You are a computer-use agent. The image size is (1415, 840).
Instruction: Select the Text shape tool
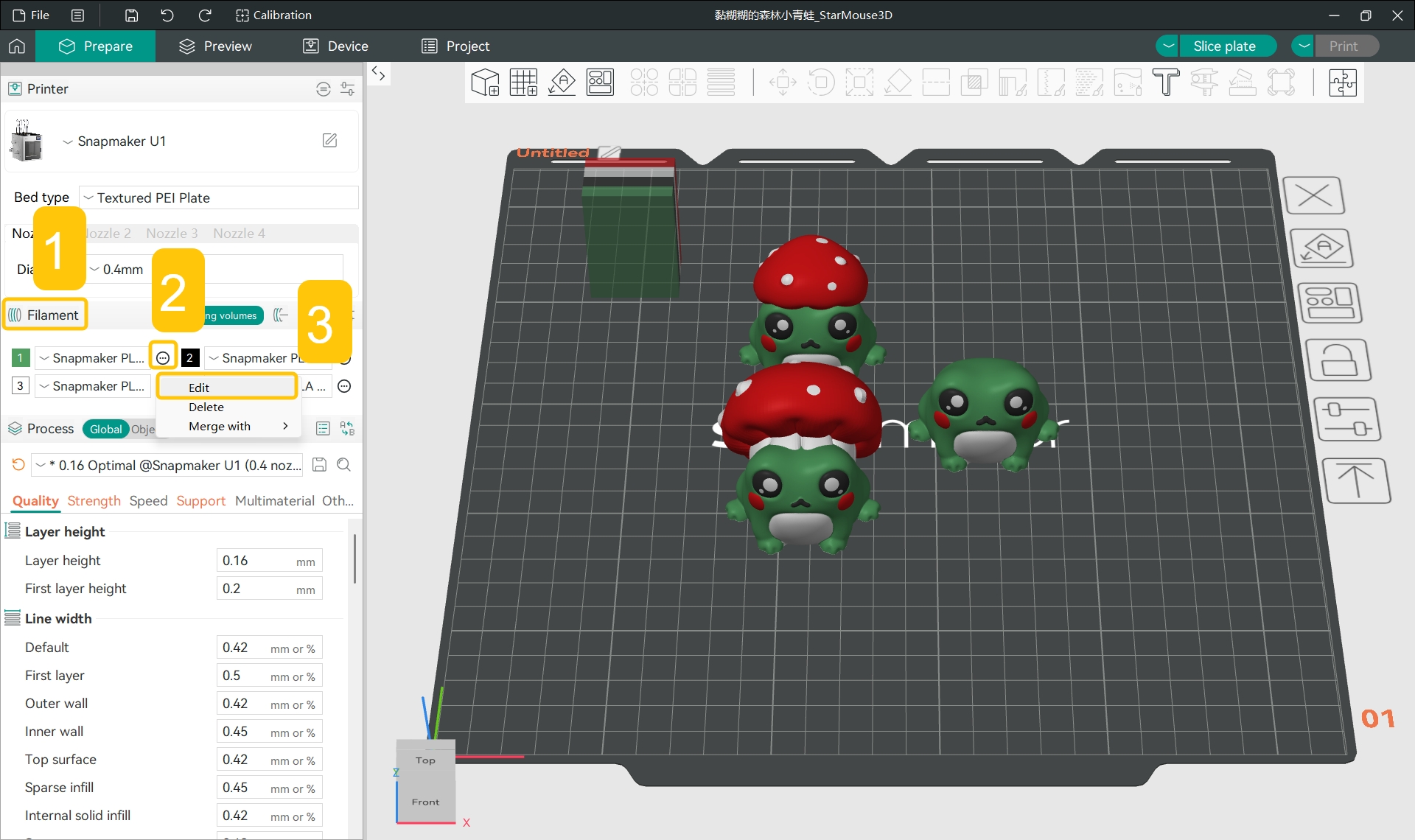point(1166,83)
